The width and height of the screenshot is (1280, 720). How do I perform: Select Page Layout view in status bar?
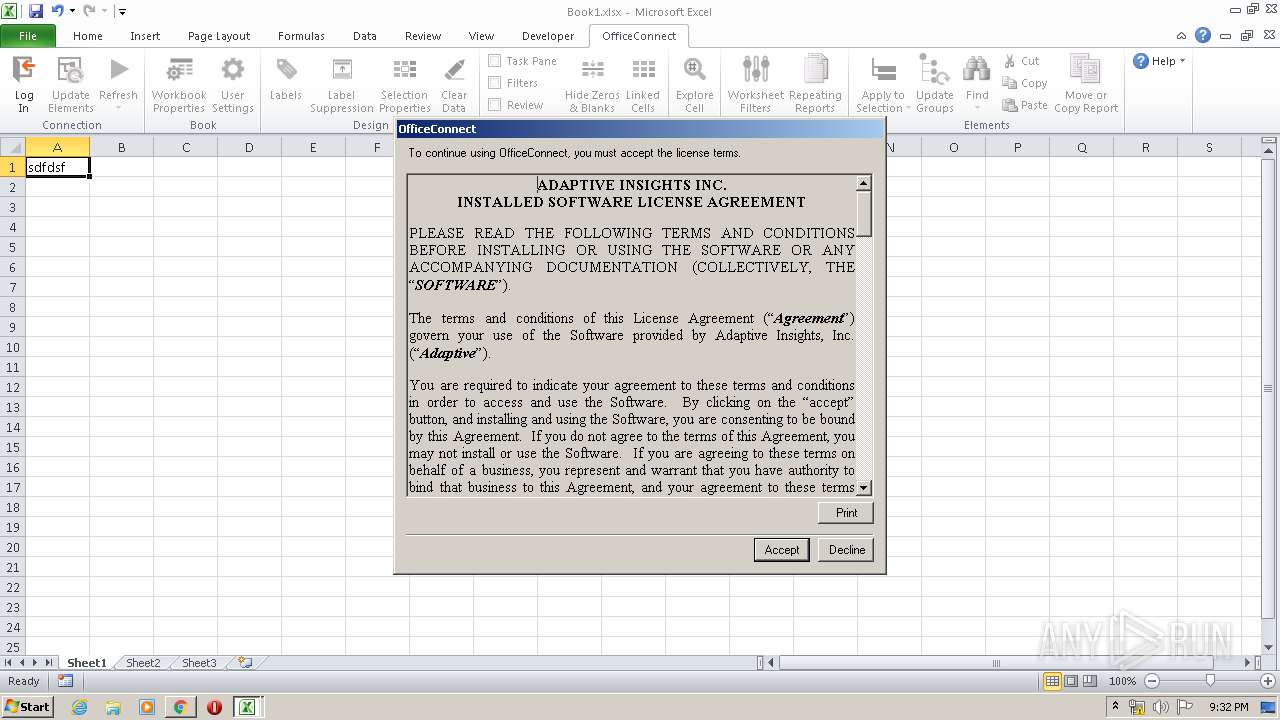click(1071, 681)
